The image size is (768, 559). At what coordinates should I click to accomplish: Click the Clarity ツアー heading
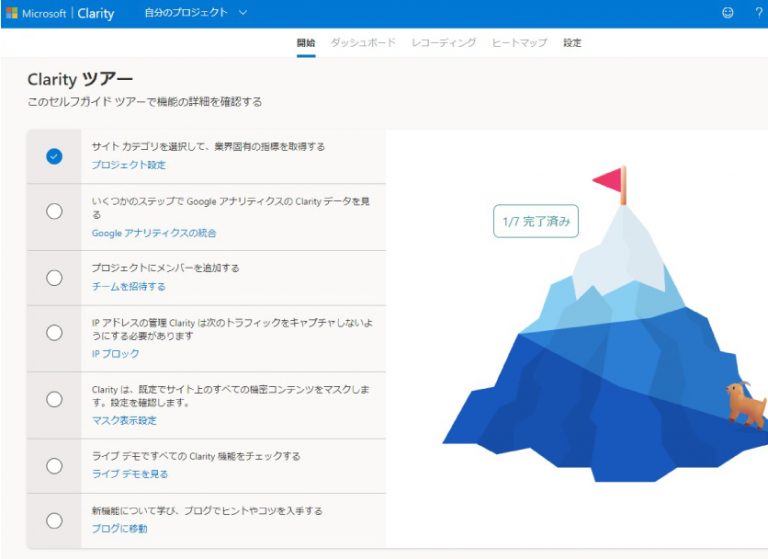pyautogui.click(x=80, y=79)
